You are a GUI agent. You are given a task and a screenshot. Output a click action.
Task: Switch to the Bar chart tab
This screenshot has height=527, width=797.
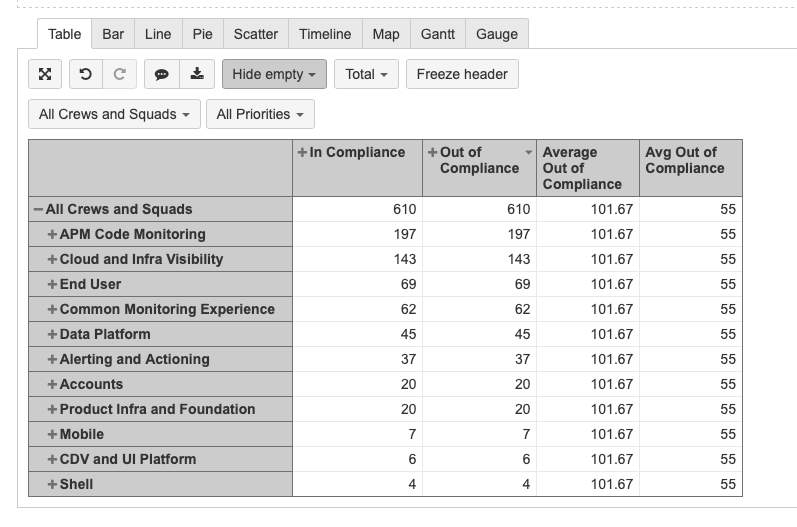click(113, 34)
